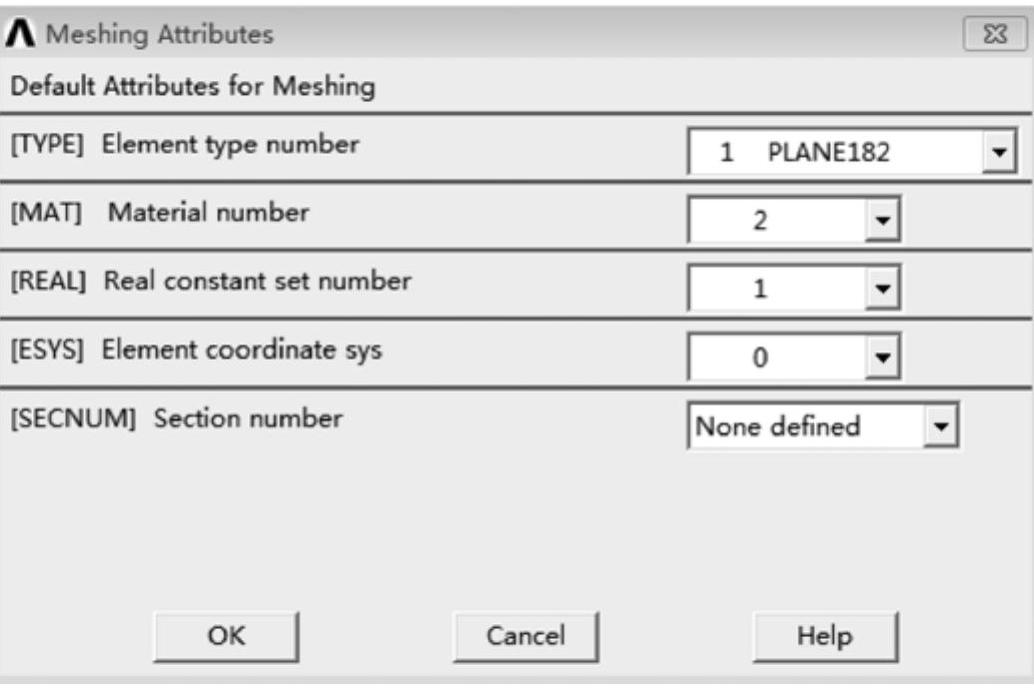Cancel the meshing attributes dialog

click(525, 636)
